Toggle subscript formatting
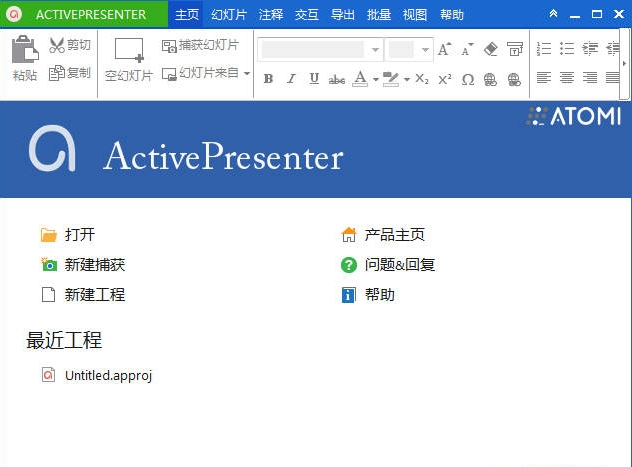This screenshot has width=632, height=467. point(422,79)
